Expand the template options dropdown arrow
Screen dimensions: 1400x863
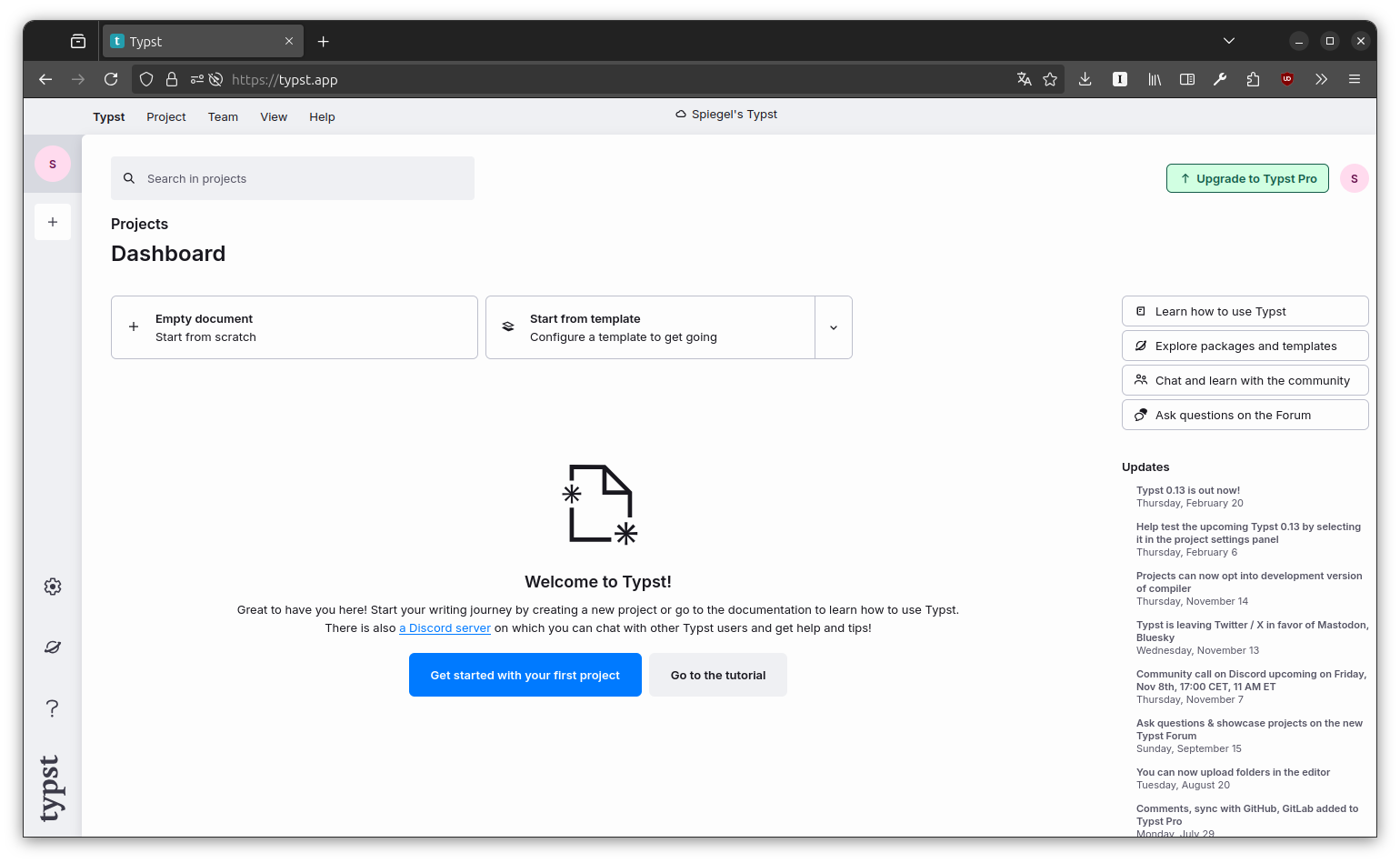pos(834,327)
